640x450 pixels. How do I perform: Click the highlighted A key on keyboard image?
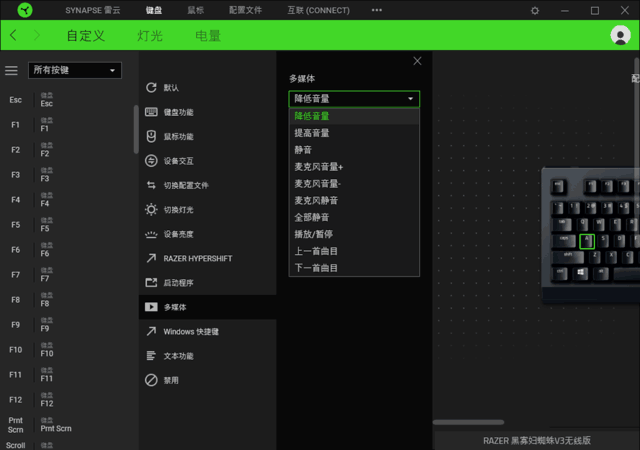coord(587,241)
